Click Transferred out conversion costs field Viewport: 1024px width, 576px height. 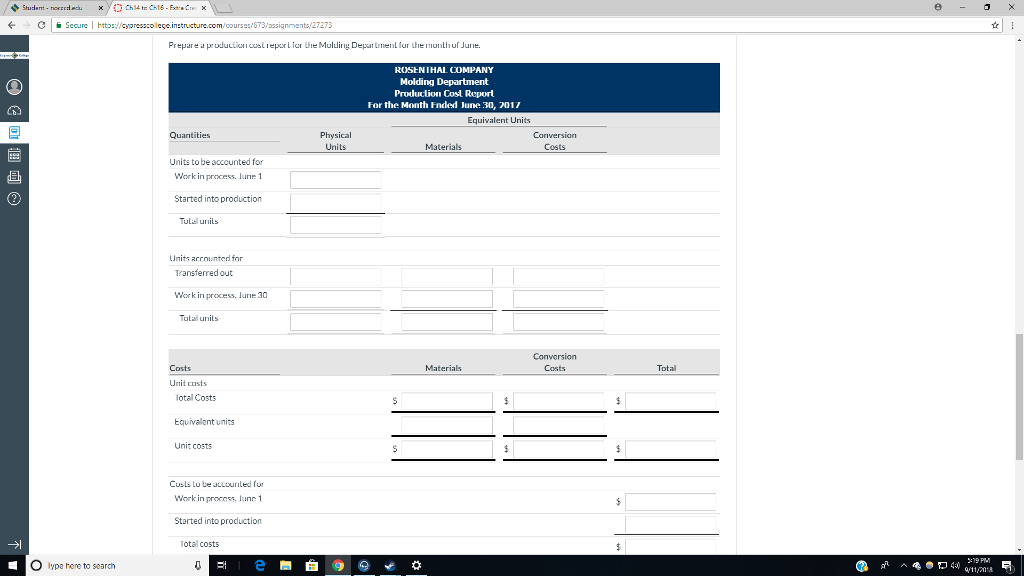[558, 276]
